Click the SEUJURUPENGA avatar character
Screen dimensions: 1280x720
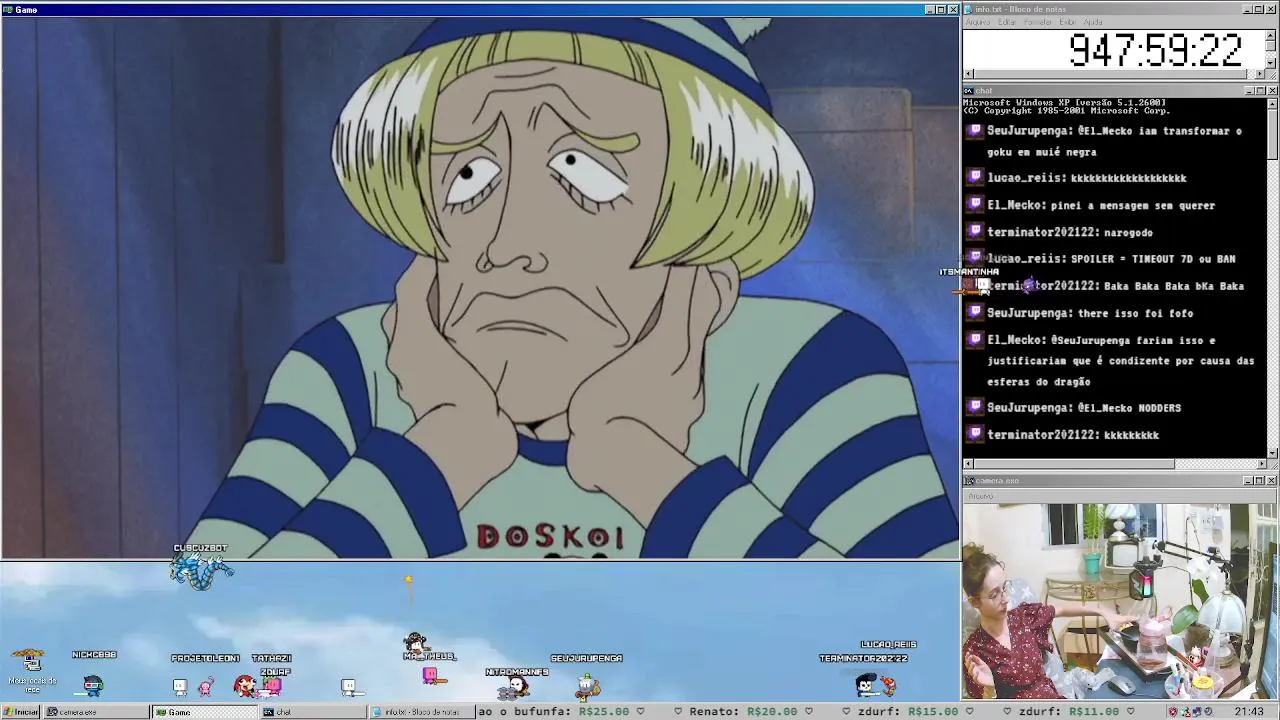click(588, 686)
